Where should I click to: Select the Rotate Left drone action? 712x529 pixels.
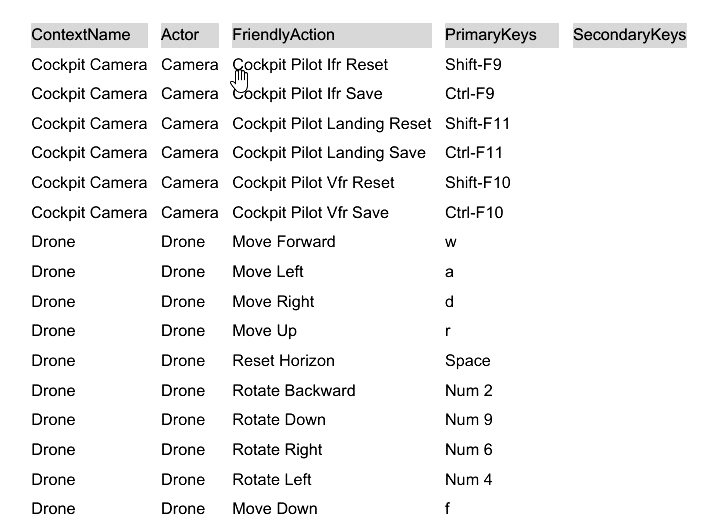[x=272, y=480]
